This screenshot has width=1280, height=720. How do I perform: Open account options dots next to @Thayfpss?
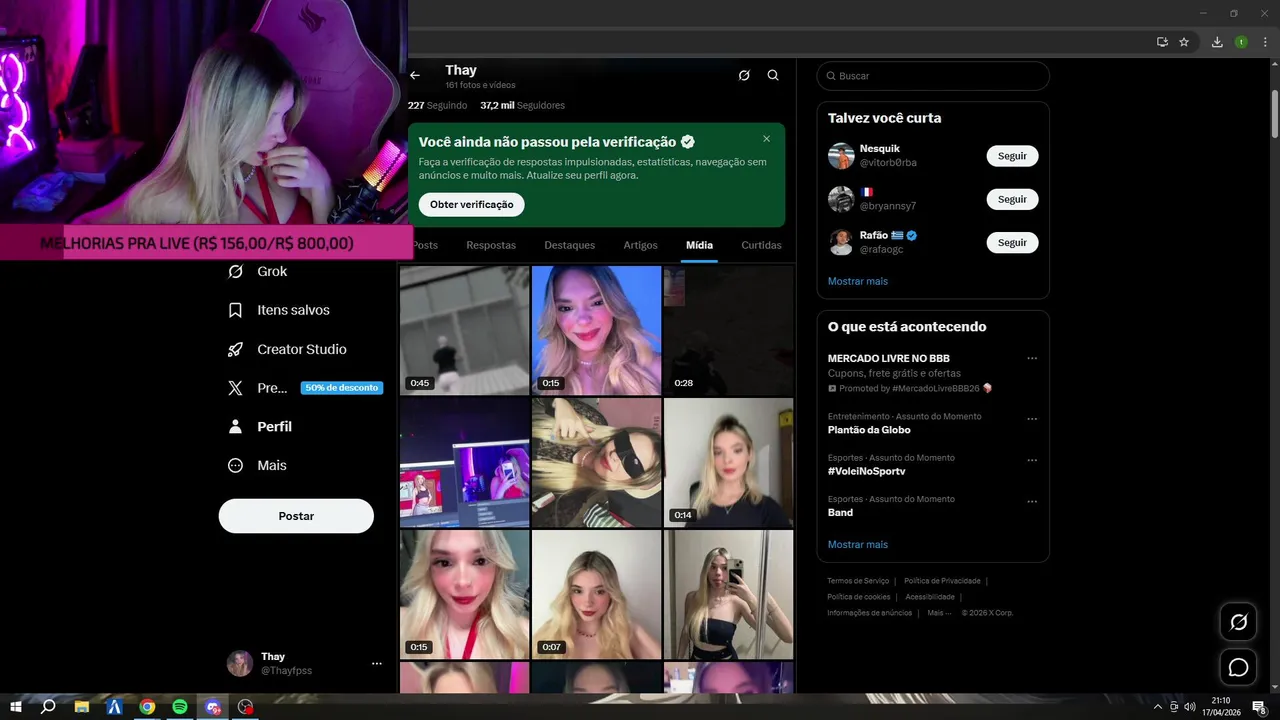377,663
